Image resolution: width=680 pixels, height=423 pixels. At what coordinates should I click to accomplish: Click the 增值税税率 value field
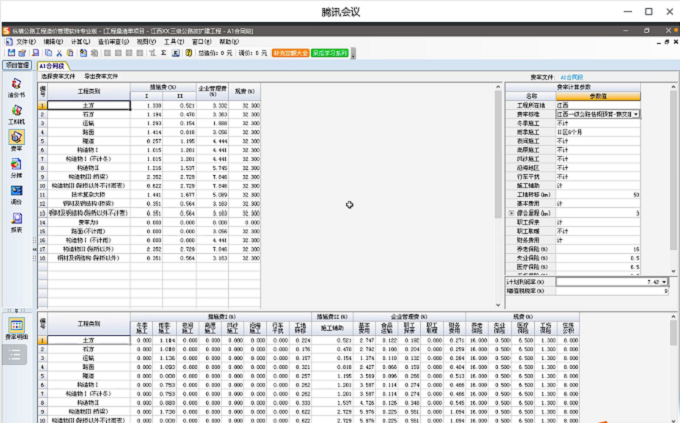coord(612,291)
